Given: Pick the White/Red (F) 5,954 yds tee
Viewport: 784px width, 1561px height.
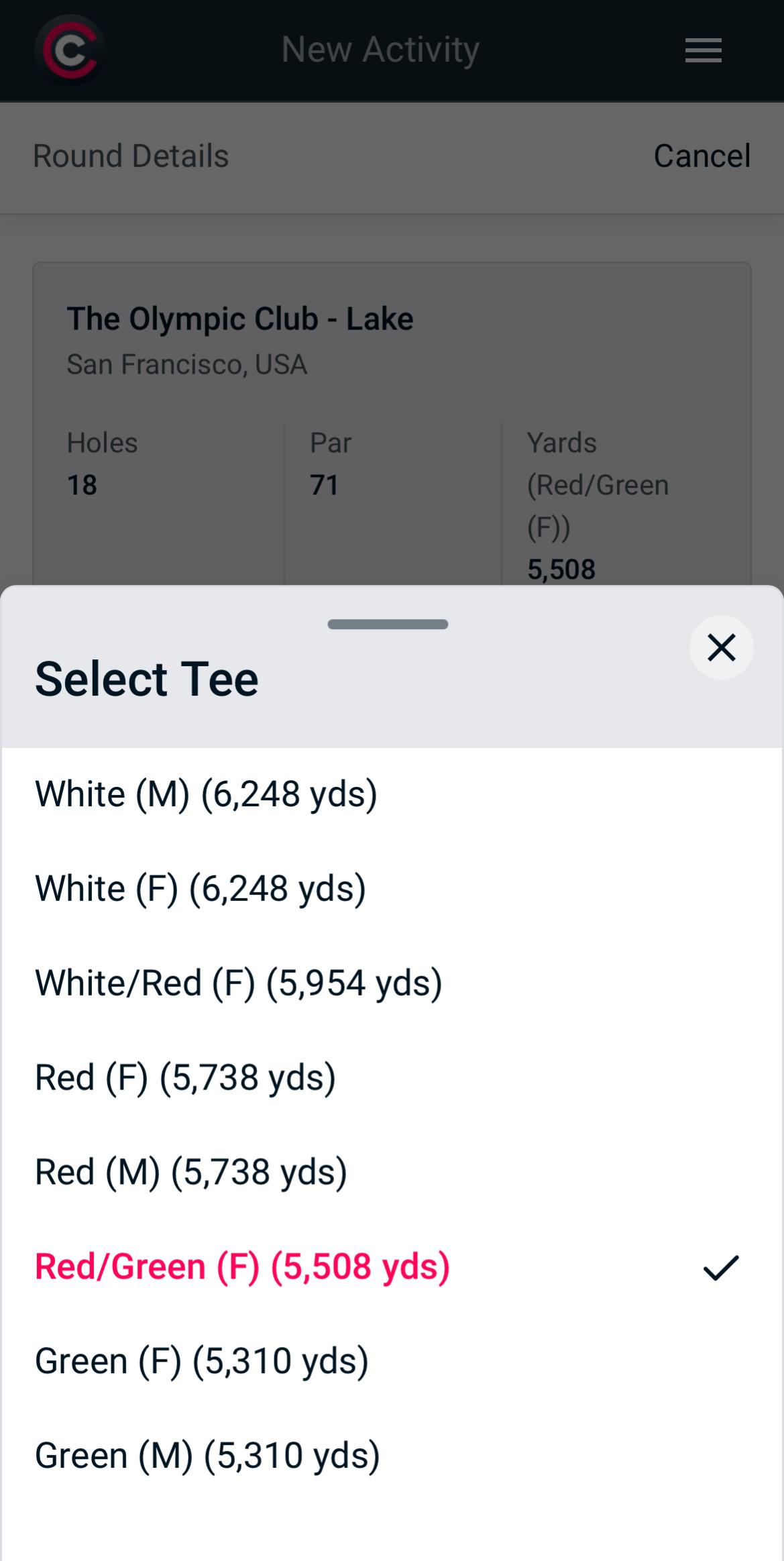Looking at the screenshot, I should click(238, 983).
